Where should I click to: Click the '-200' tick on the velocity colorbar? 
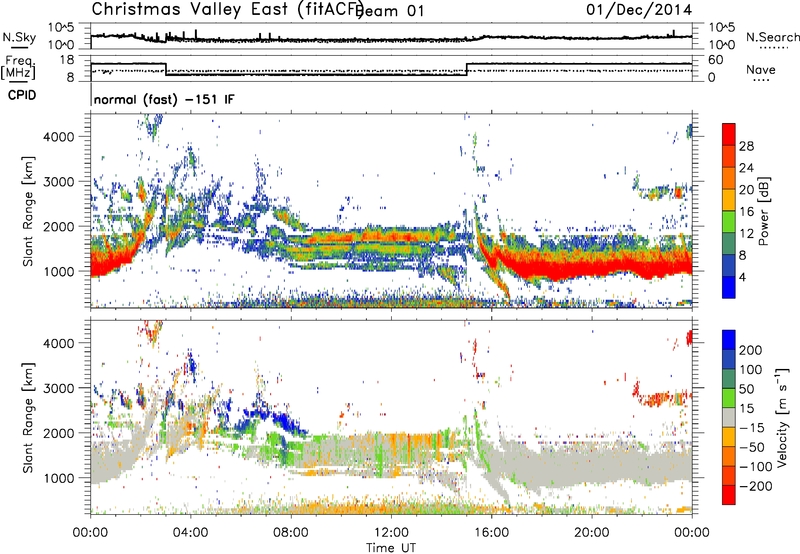point(755,486)
